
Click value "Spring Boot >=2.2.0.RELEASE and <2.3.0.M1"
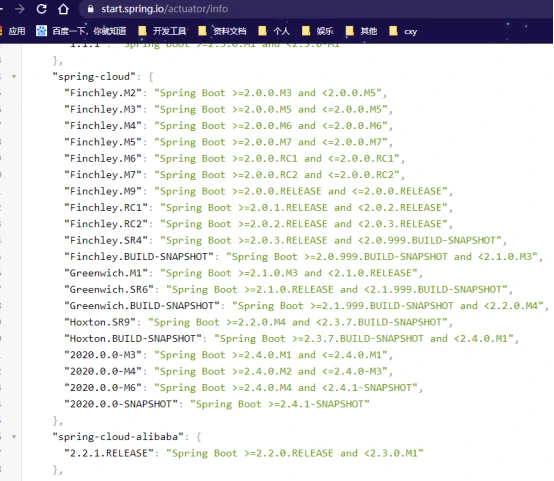click(x=295, y=453)
